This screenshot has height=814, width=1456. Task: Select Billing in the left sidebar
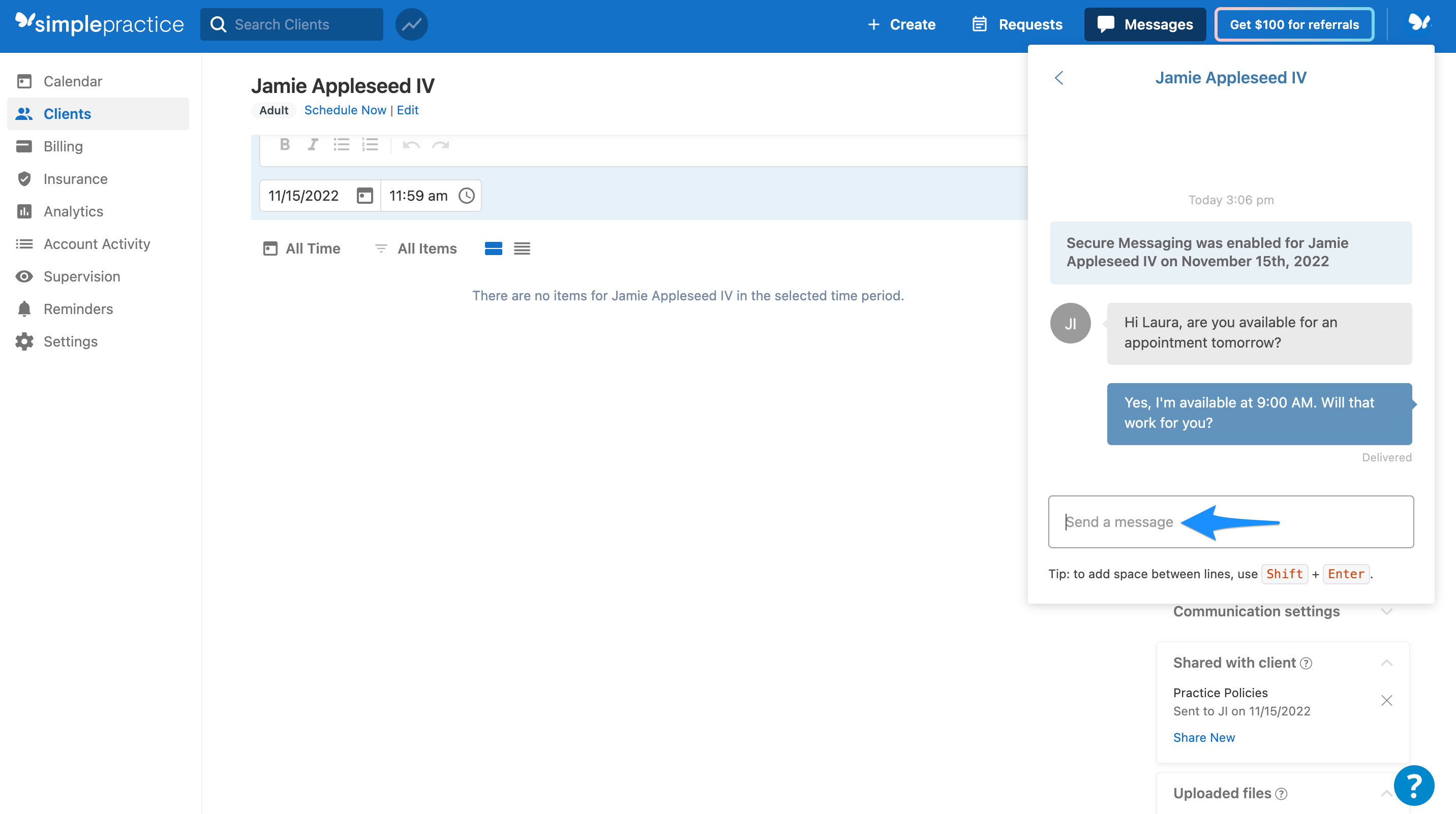64,146
